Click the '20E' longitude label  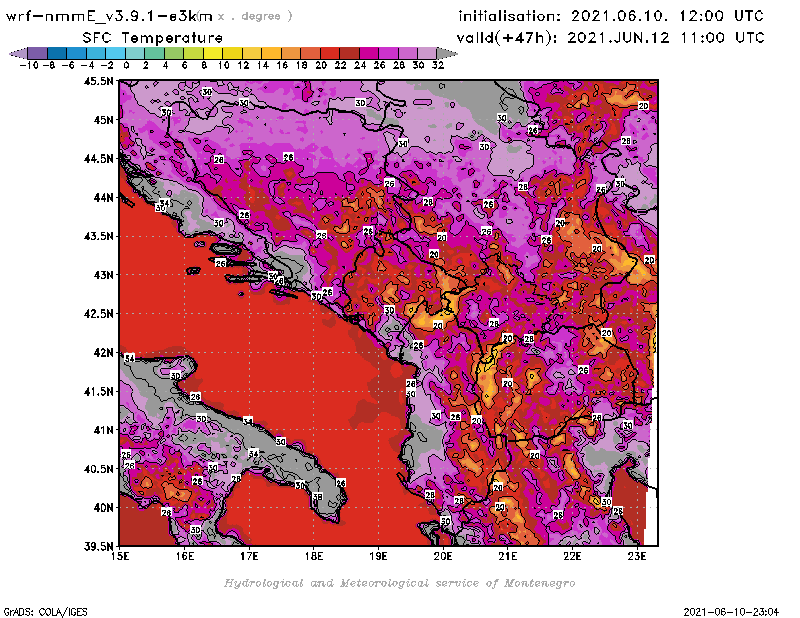tap(443, 556)
